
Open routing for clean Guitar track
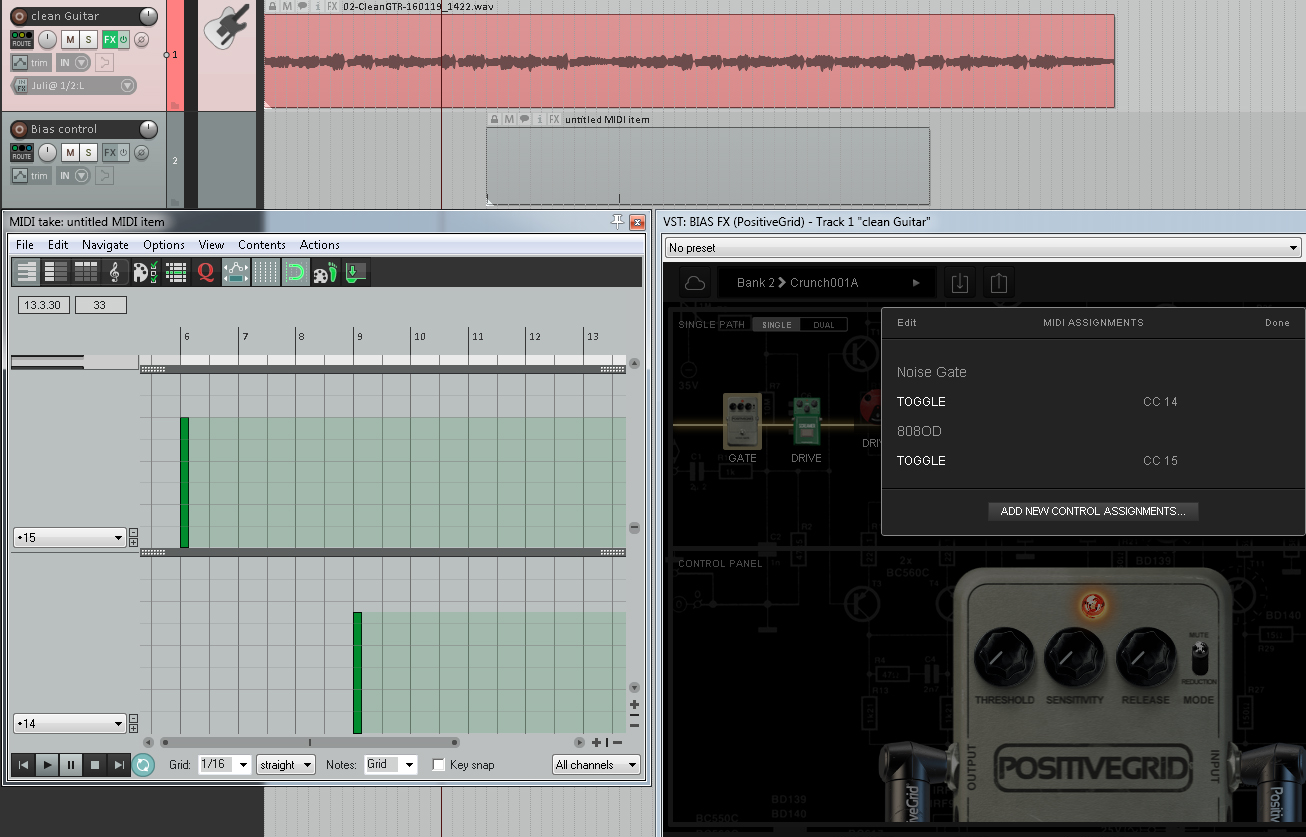pos(22,40)
